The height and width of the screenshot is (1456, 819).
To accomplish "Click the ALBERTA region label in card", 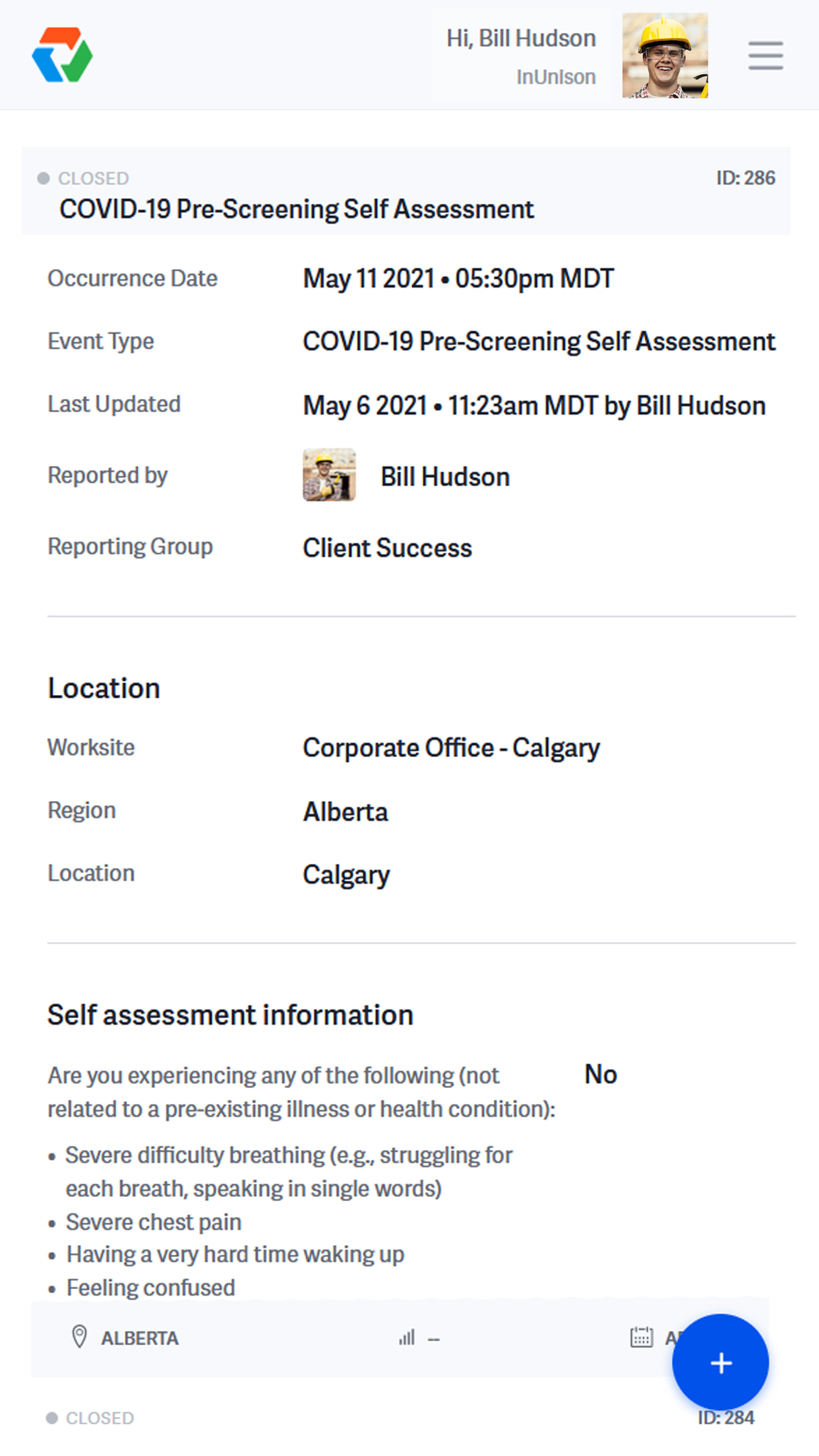I will pyautogui.click(x=140, y=1338).
